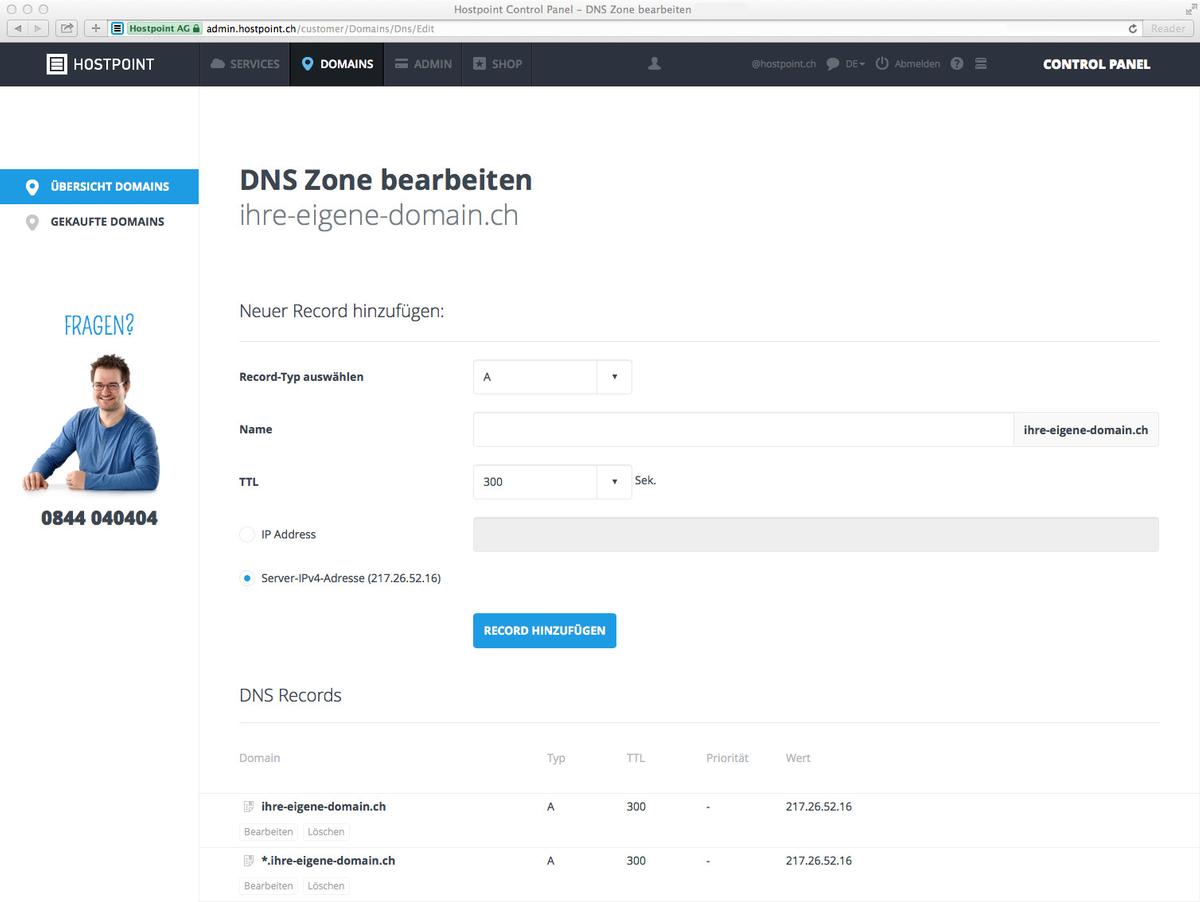The image size is (1200, 902).
Task: Click the Hostpoint logo icon
Action: coord(56,63)
